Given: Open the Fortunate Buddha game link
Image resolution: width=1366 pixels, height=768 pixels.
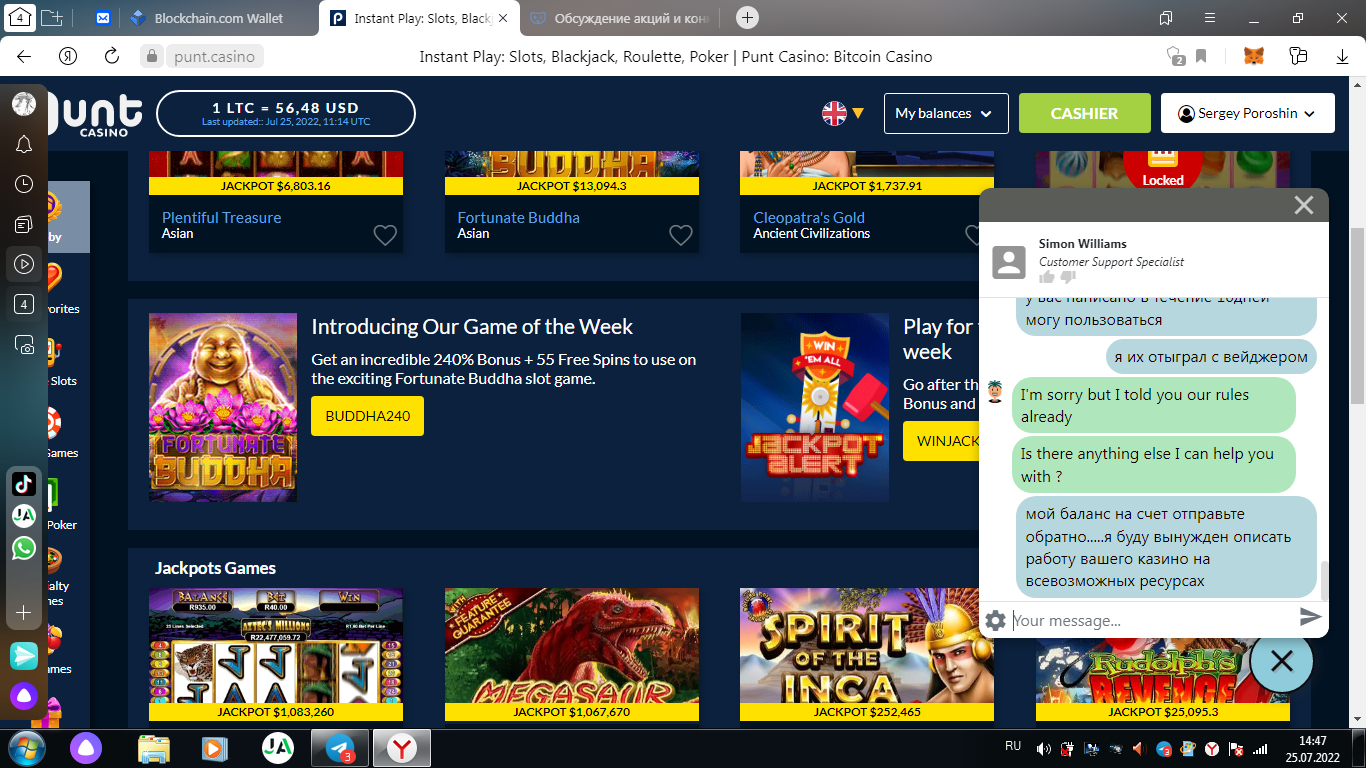Looking at the screenshot, I should [518, 217].
